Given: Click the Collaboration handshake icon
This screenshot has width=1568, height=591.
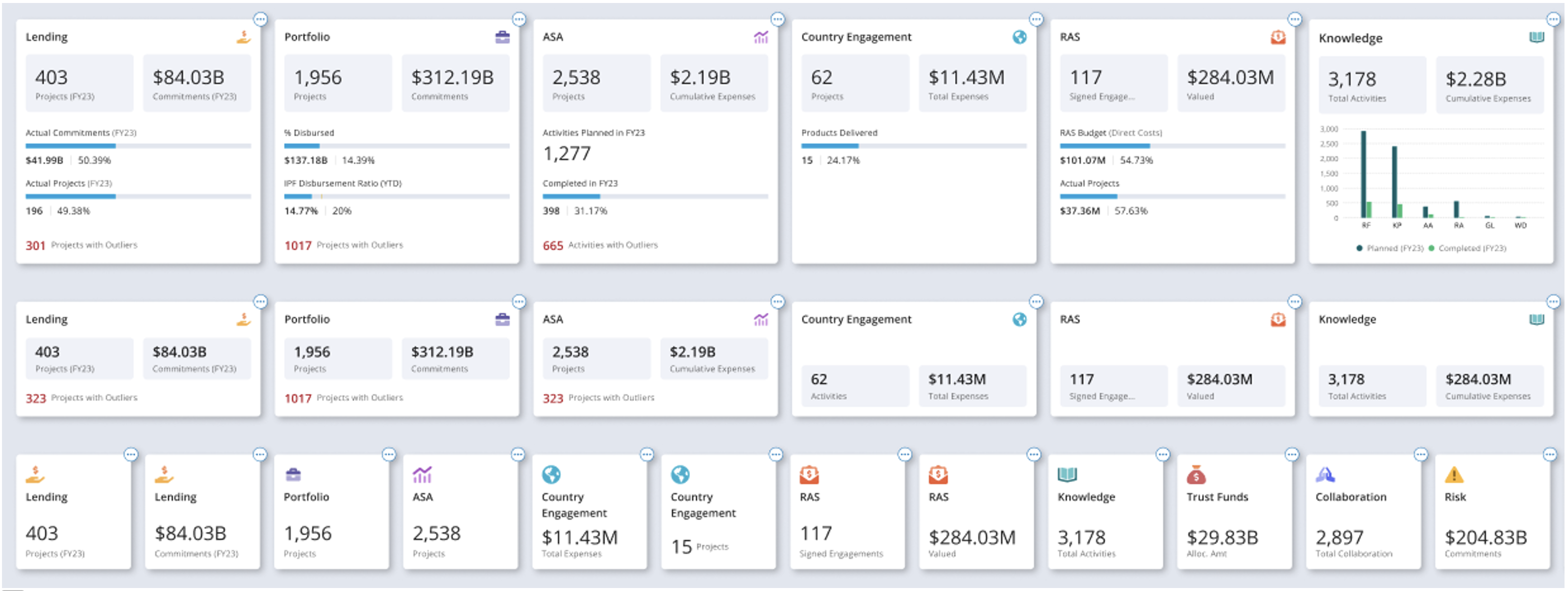Looking at the screenshot, I should click(1325, 475).
